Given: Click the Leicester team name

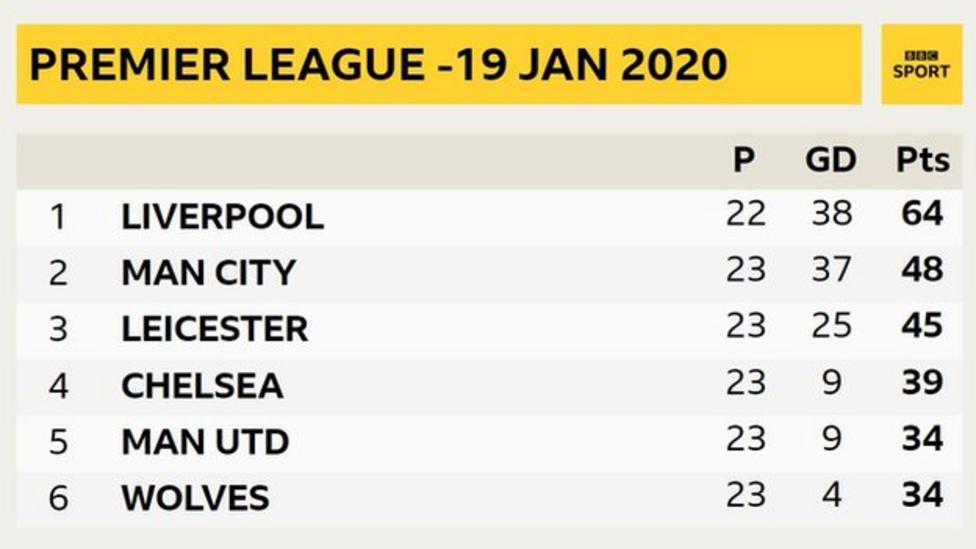Looking at the screenshot, I should (x=215, y=329).
